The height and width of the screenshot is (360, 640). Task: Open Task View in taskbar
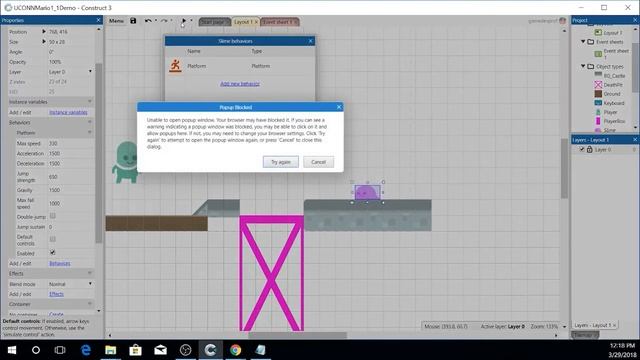[x=60, y=350]
